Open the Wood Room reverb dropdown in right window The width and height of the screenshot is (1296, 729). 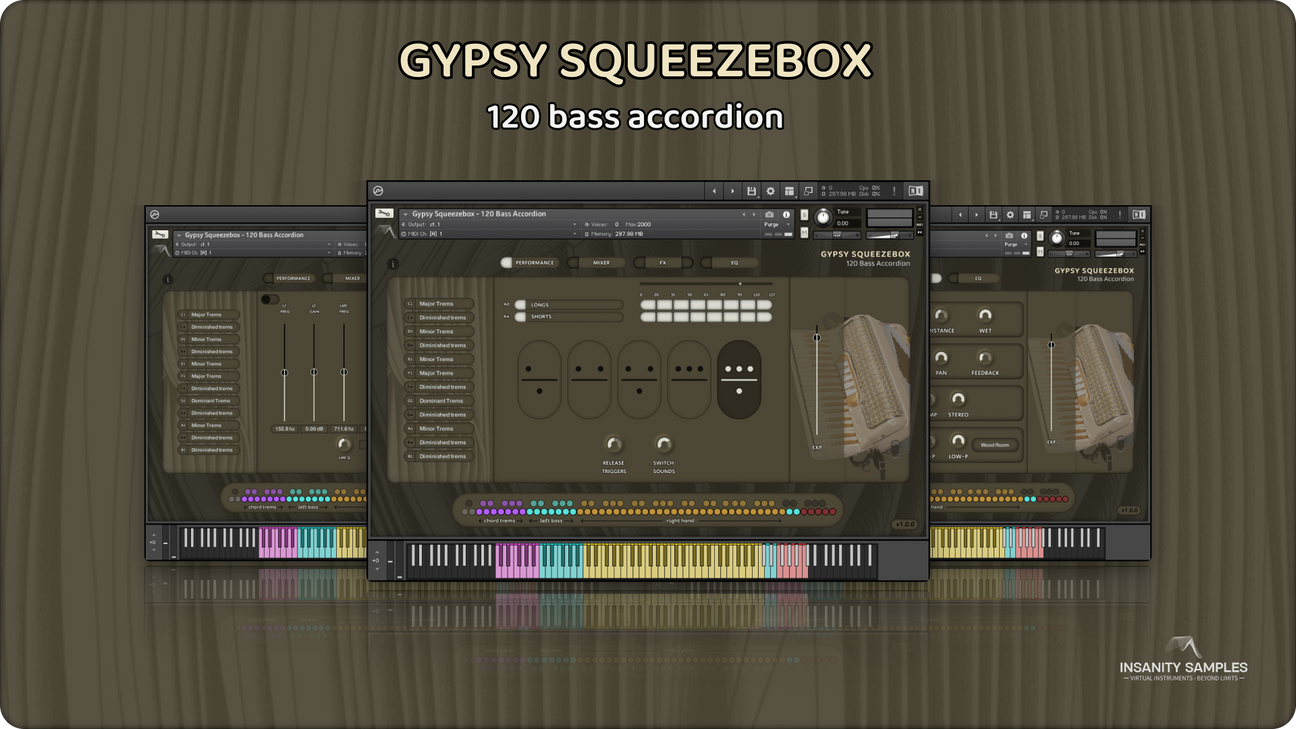[x=996, y=445]
